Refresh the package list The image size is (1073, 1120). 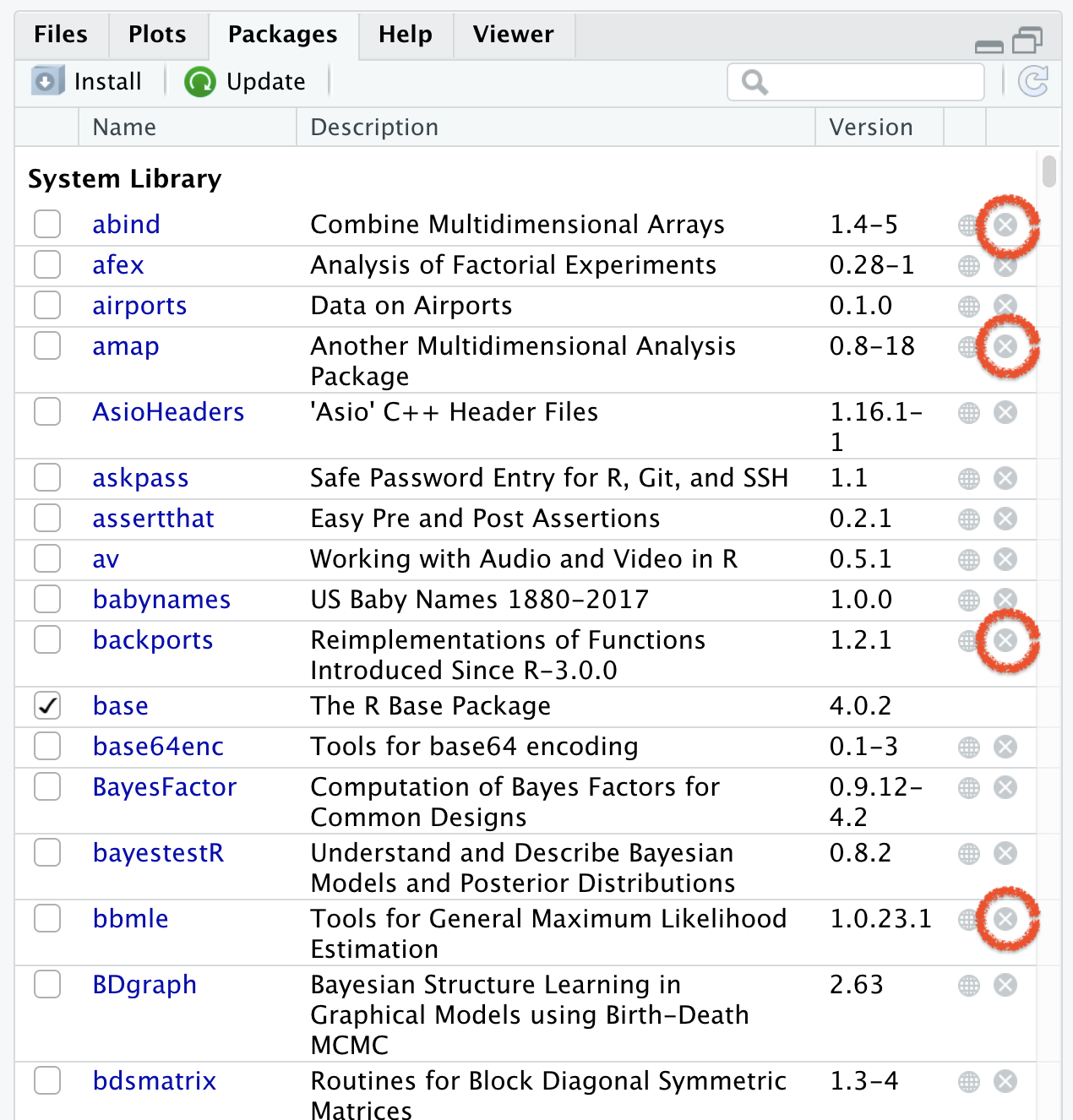(1032, 82)
